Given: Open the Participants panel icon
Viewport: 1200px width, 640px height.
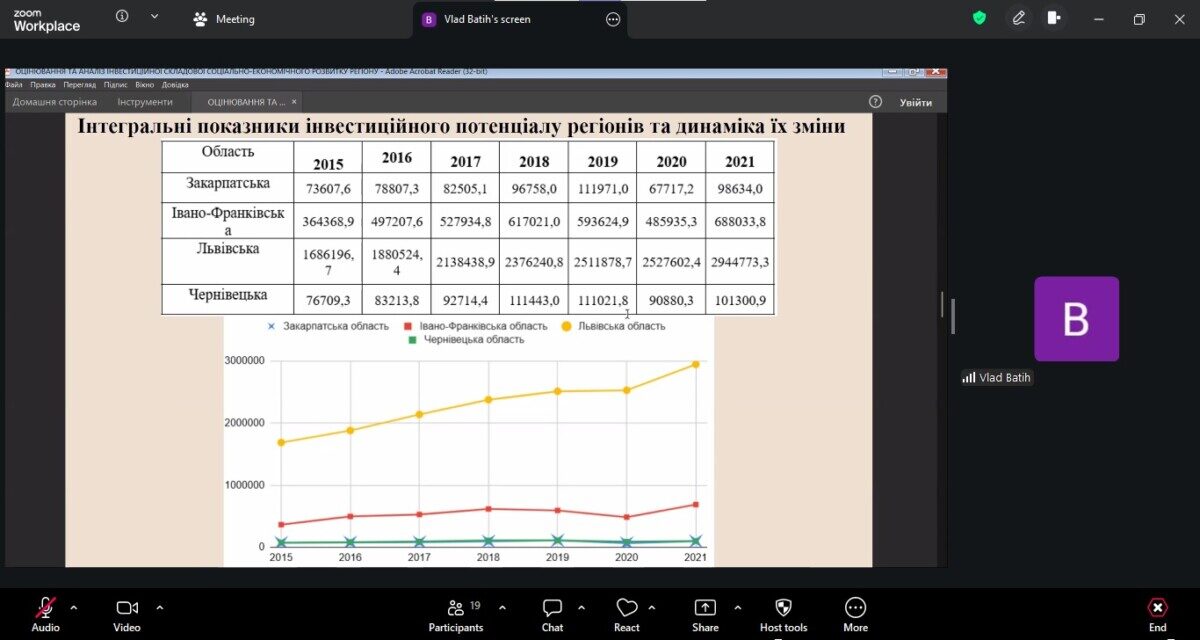Looking at the screenshot, I should click(456, 608).
